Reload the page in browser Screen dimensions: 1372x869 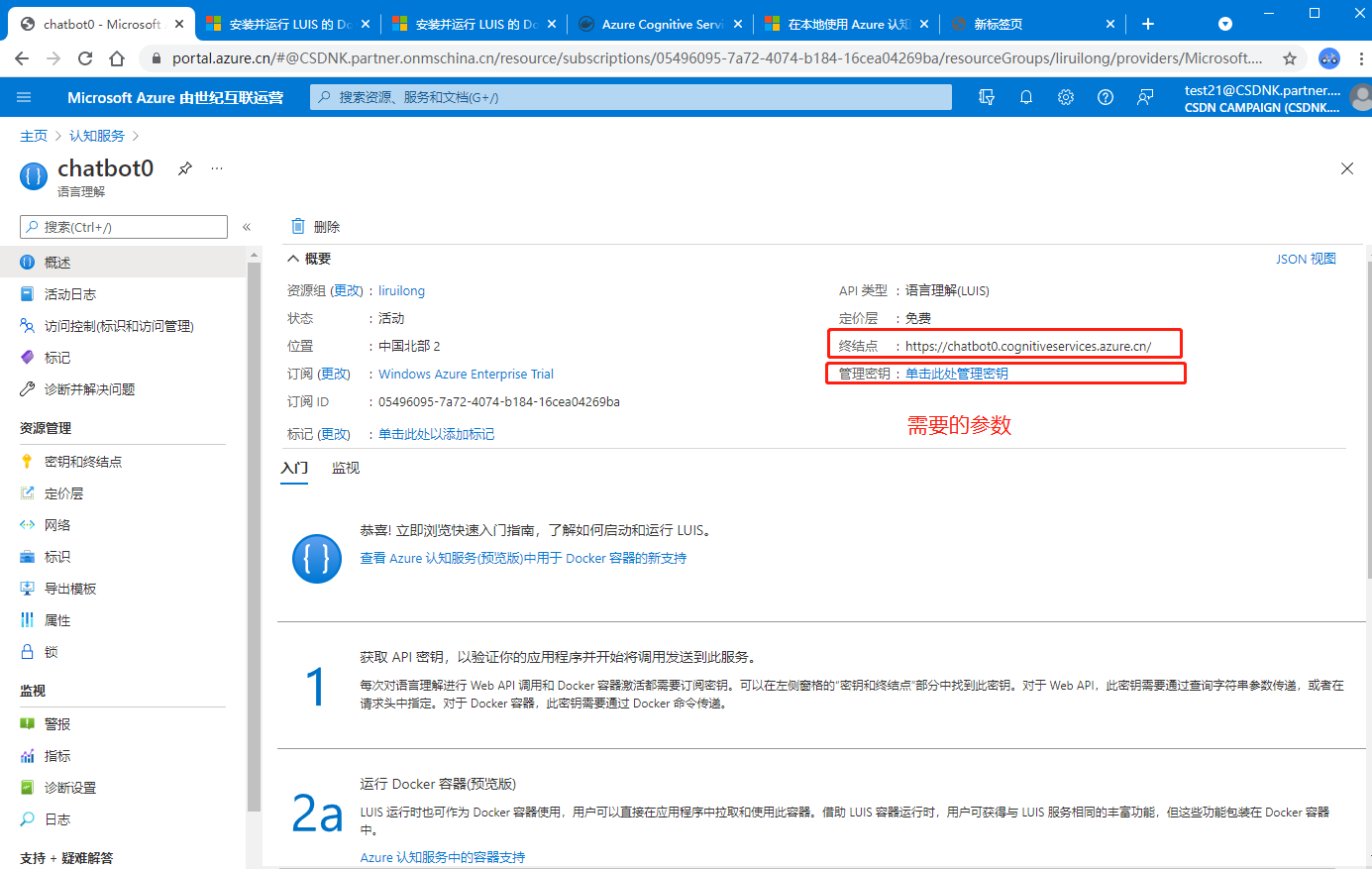(85, 58)
